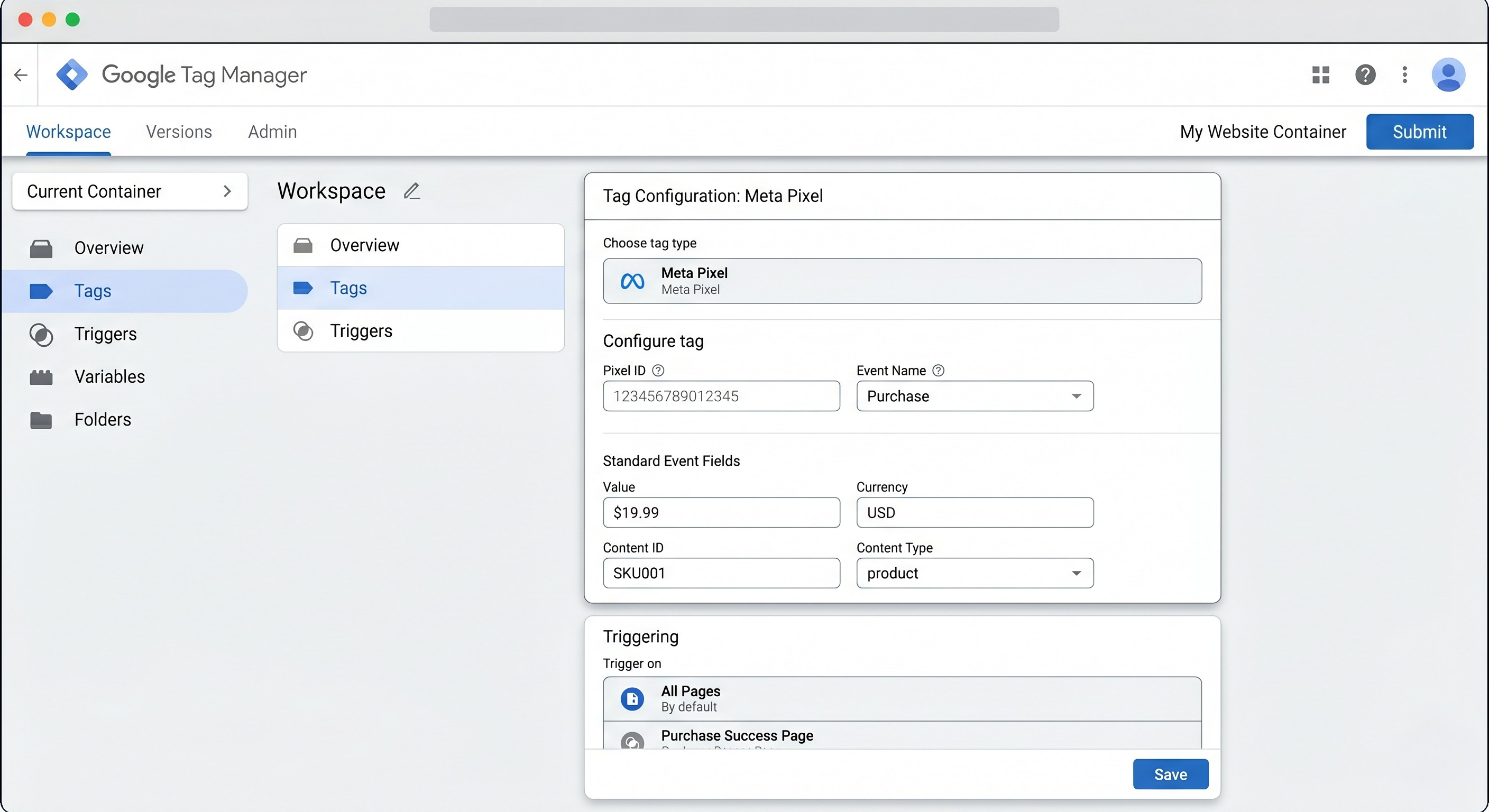
Task: Open the Google apps grid icon
Action: point(1321,75)
